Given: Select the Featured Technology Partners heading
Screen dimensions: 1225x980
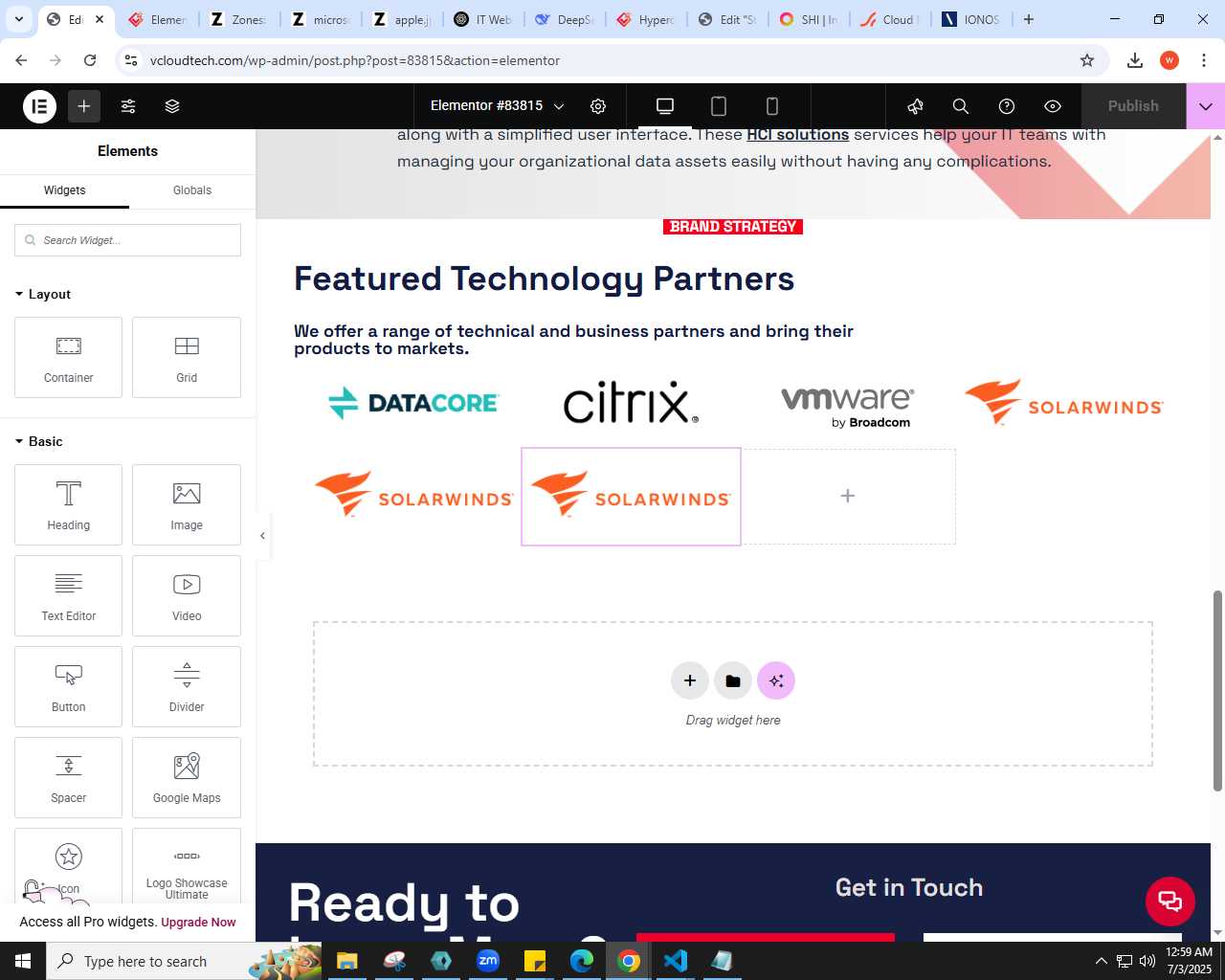Looking at the screenshot, I should point(544,278).
